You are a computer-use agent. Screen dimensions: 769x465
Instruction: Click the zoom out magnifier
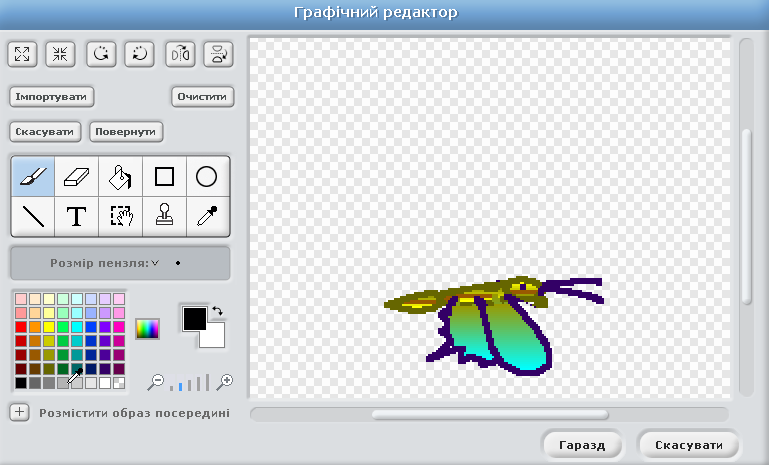point(156,382)
